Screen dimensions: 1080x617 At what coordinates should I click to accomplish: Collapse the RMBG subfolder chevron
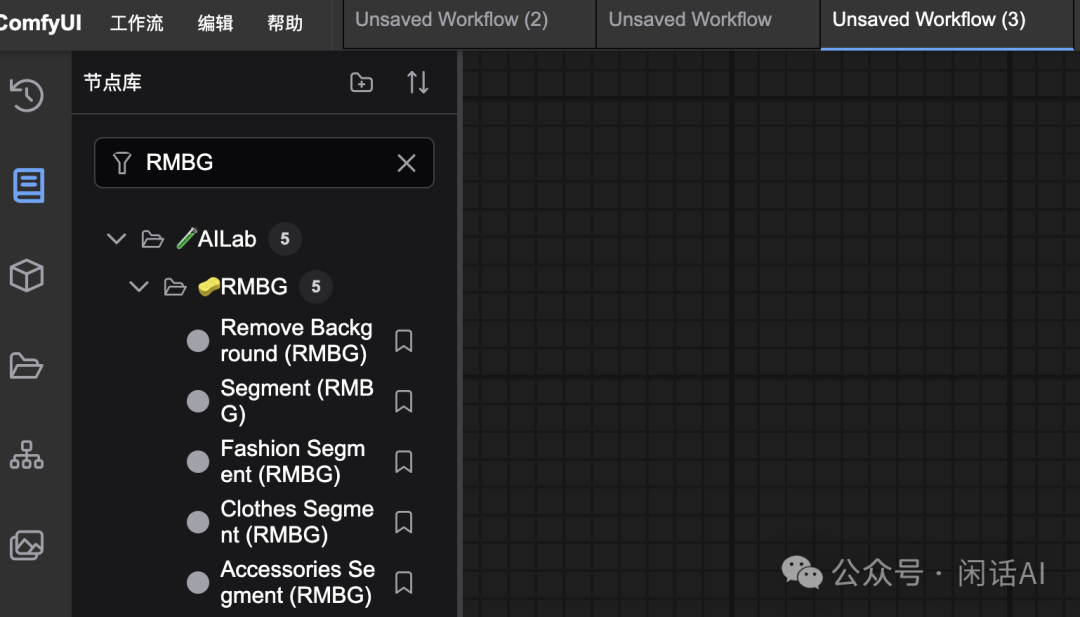click(139, 287)
